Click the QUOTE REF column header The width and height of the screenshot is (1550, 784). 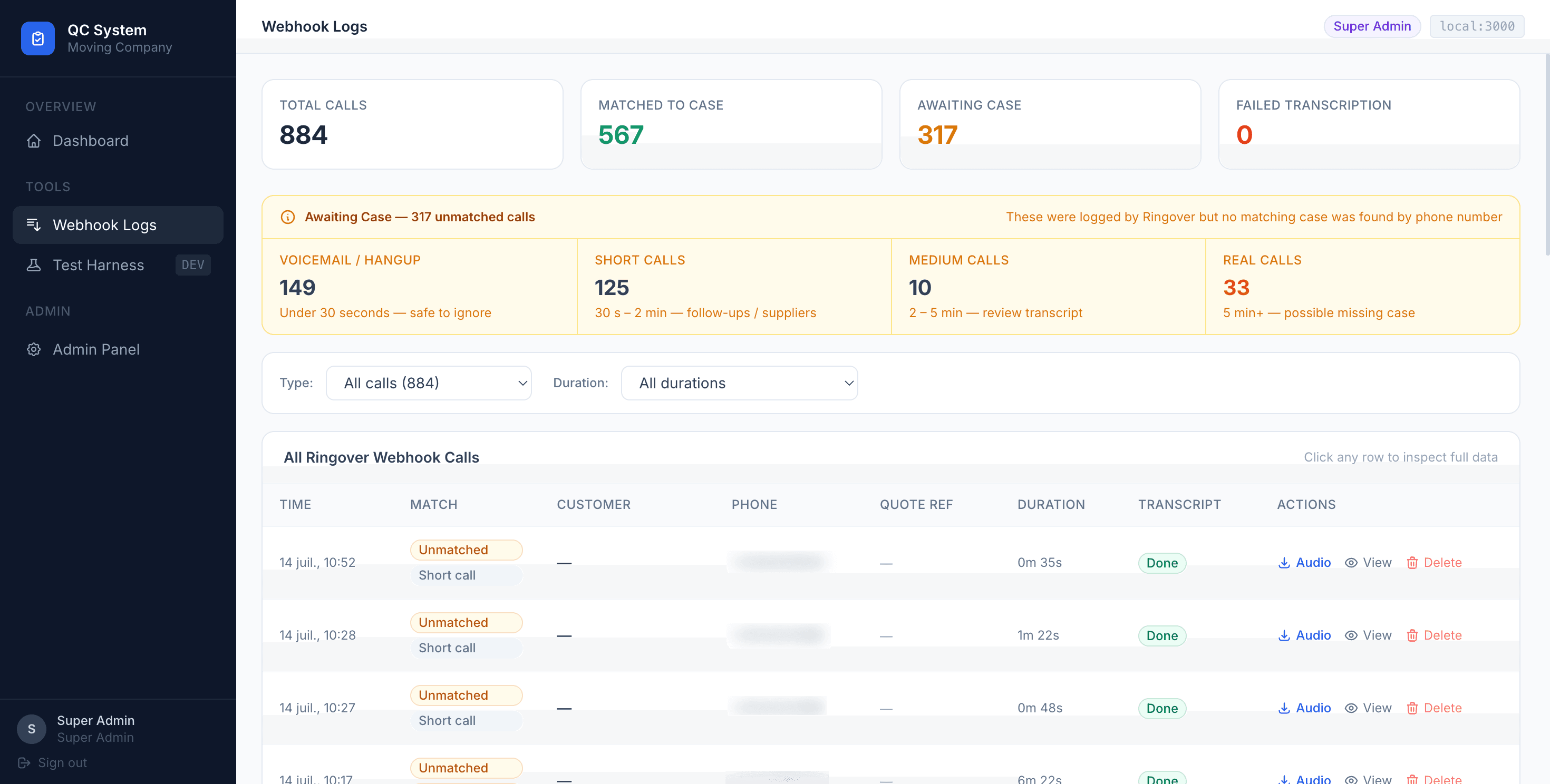(x=916, y=504)
